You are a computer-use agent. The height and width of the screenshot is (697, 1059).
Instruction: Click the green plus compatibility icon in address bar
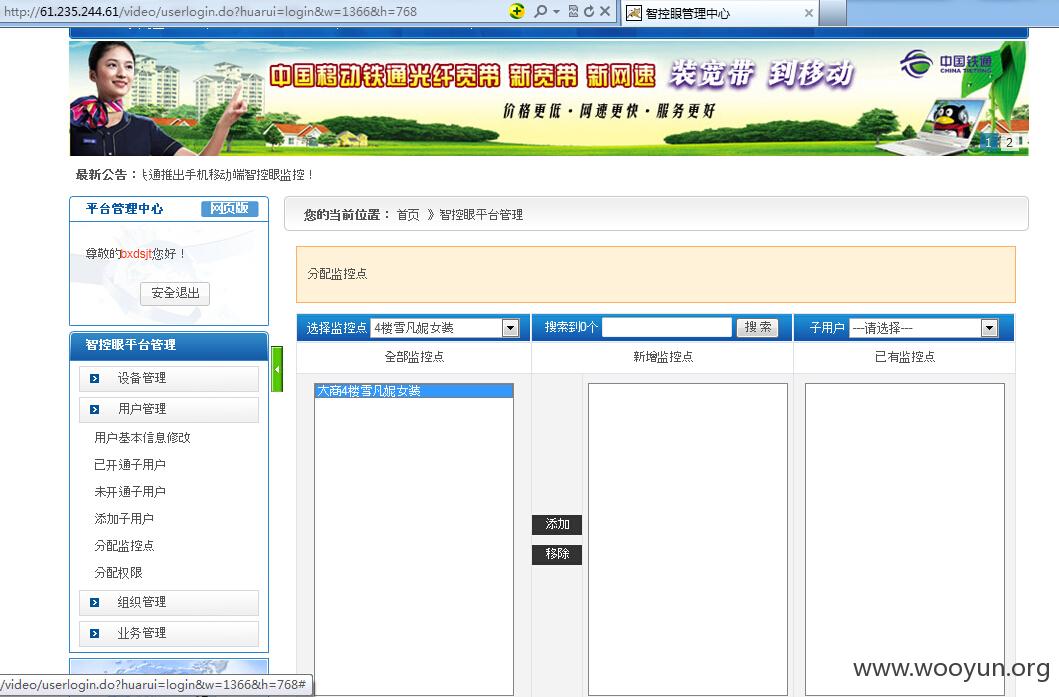517,11
